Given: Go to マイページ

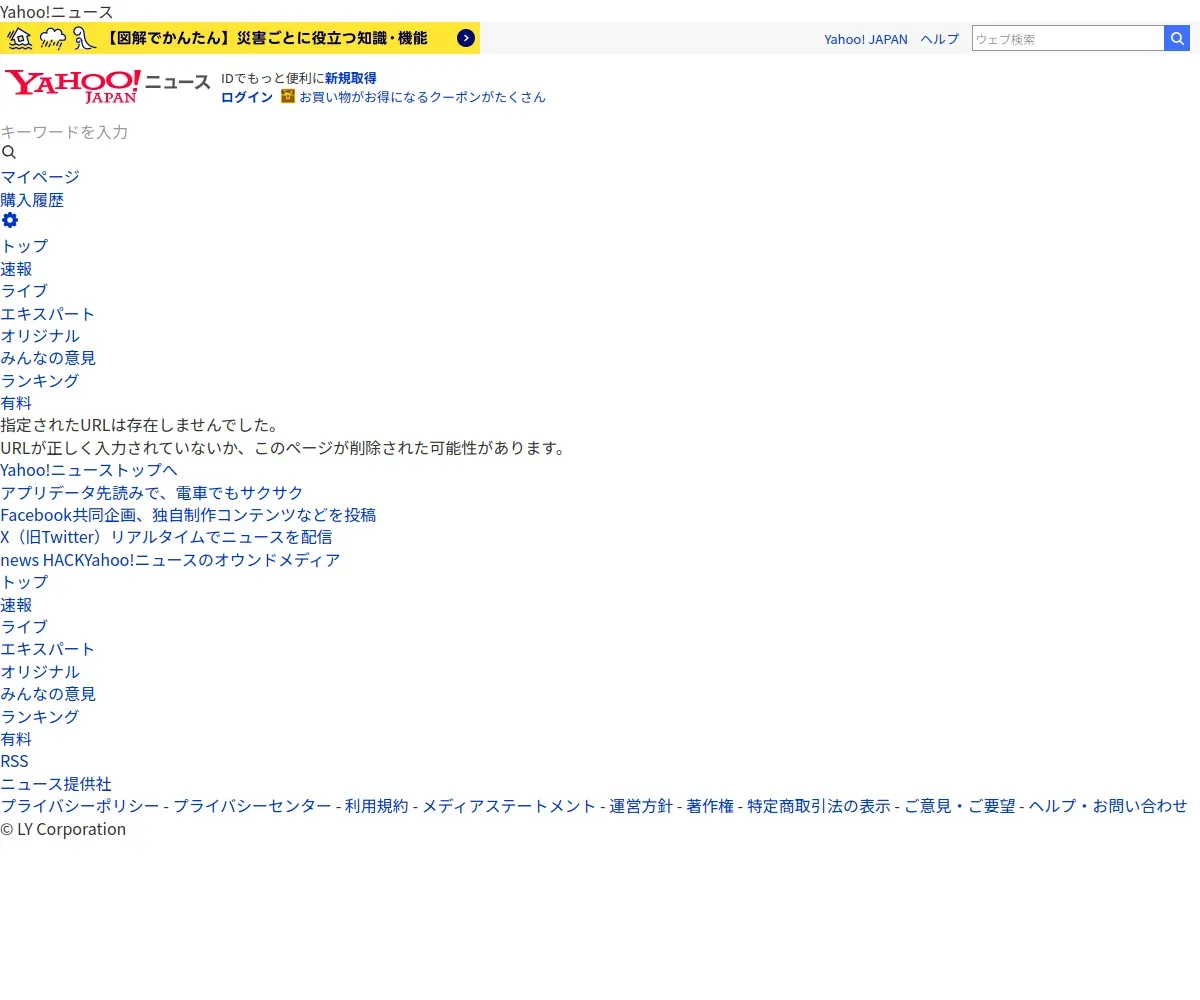Looking at the screenshot, I should tap(40, 177).
